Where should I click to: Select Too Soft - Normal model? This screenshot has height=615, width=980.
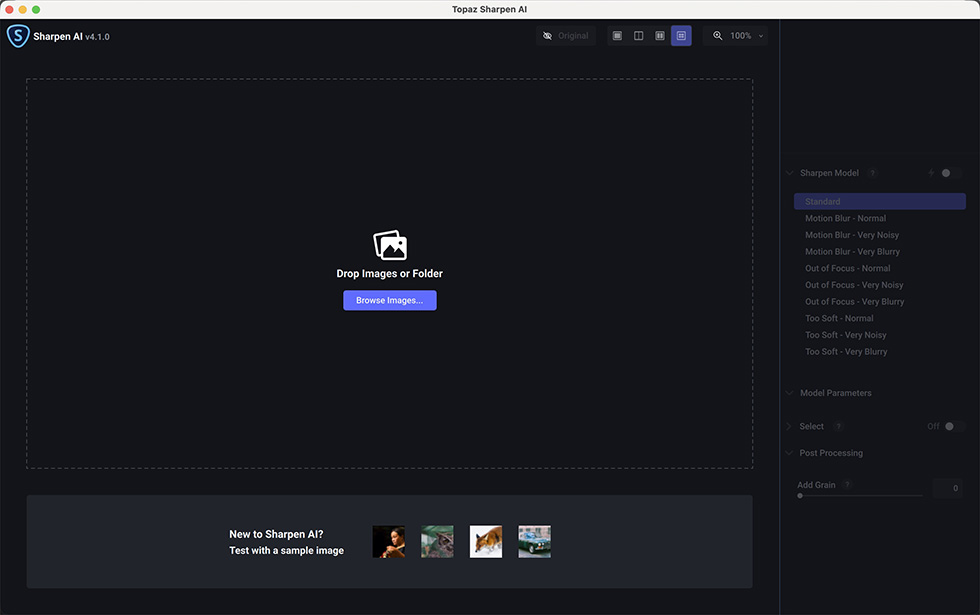point(879,318)
